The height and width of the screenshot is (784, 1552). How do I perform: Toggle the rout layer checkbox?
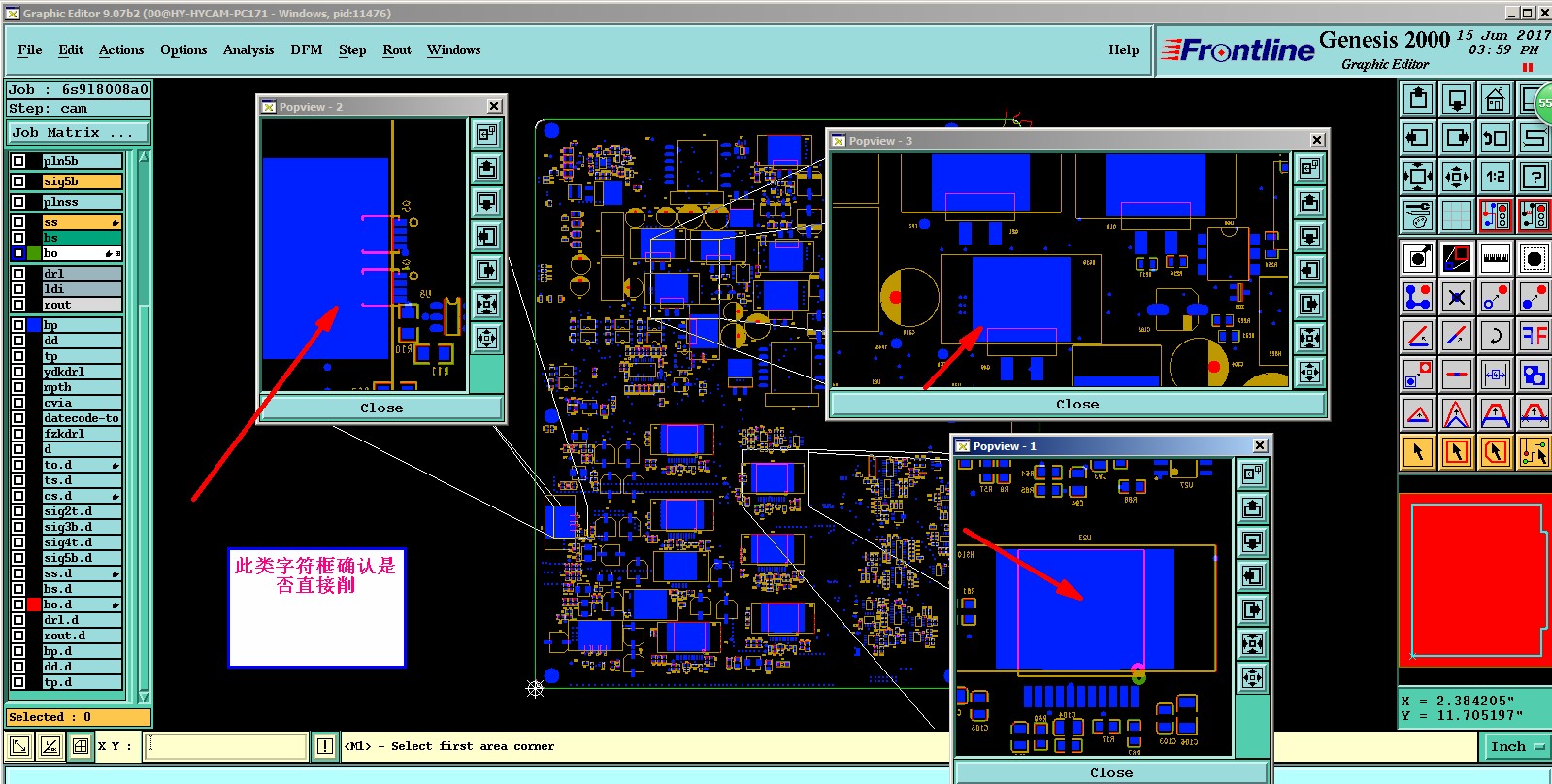(x=18, y=305)
